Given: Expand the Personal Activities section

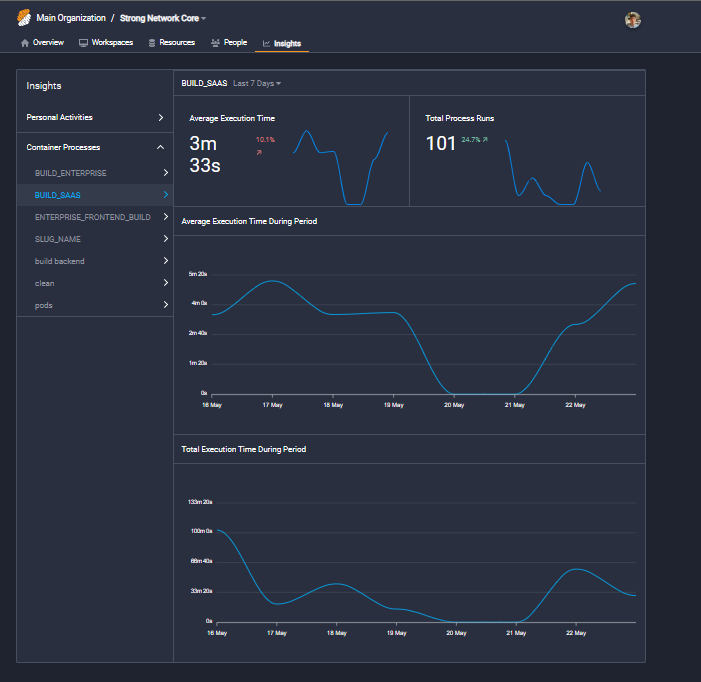Looking at the screenshot, I should click(x=161, y=118).
